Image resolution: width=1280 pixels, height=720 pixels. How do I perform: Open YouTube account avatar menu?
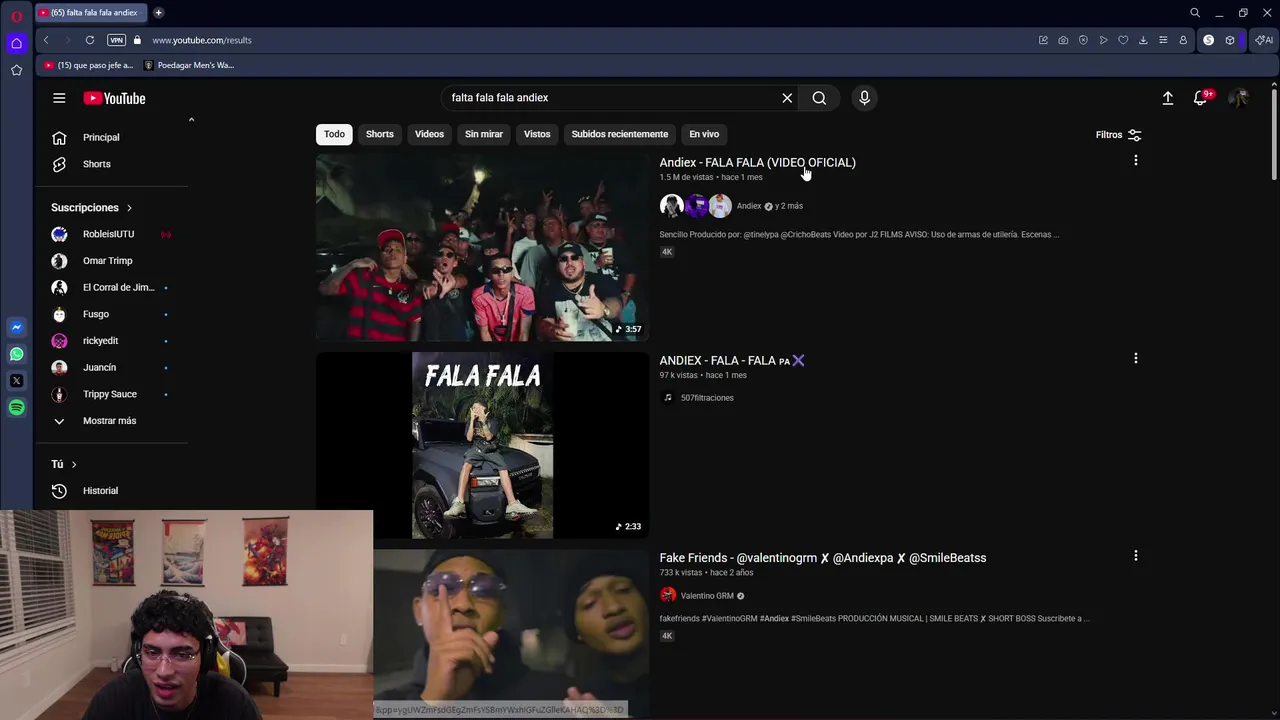click(x=1238, y=98)
